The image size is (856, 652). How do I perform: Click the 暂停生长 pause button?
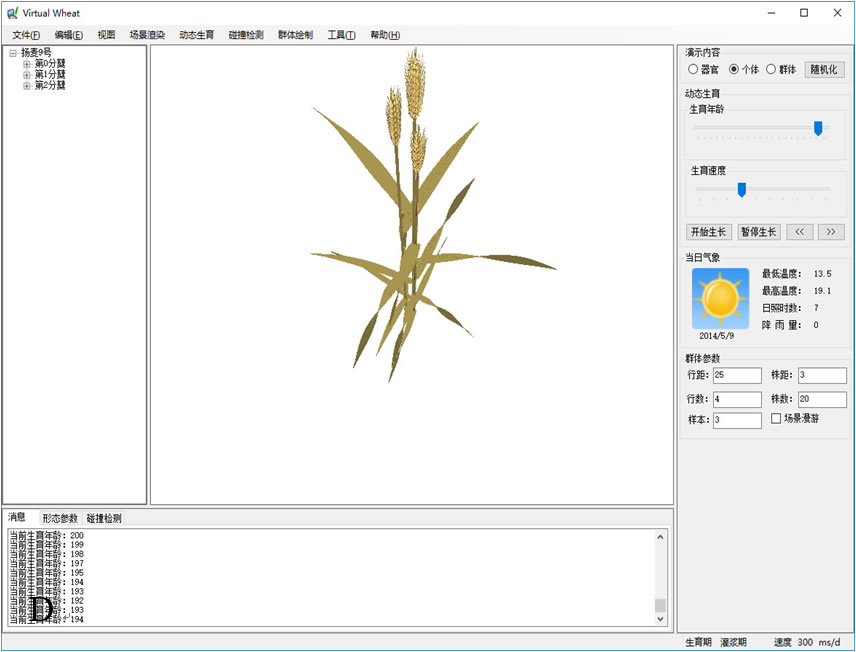click(x=758, y=231)
